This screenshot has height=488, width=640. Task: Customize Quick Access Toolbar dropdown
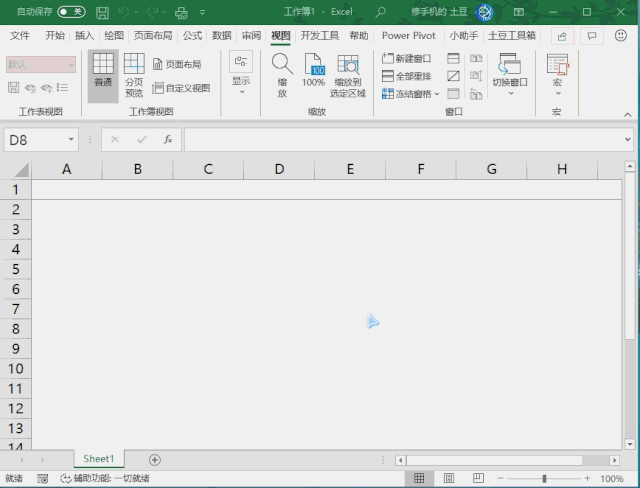pos(202,13)
